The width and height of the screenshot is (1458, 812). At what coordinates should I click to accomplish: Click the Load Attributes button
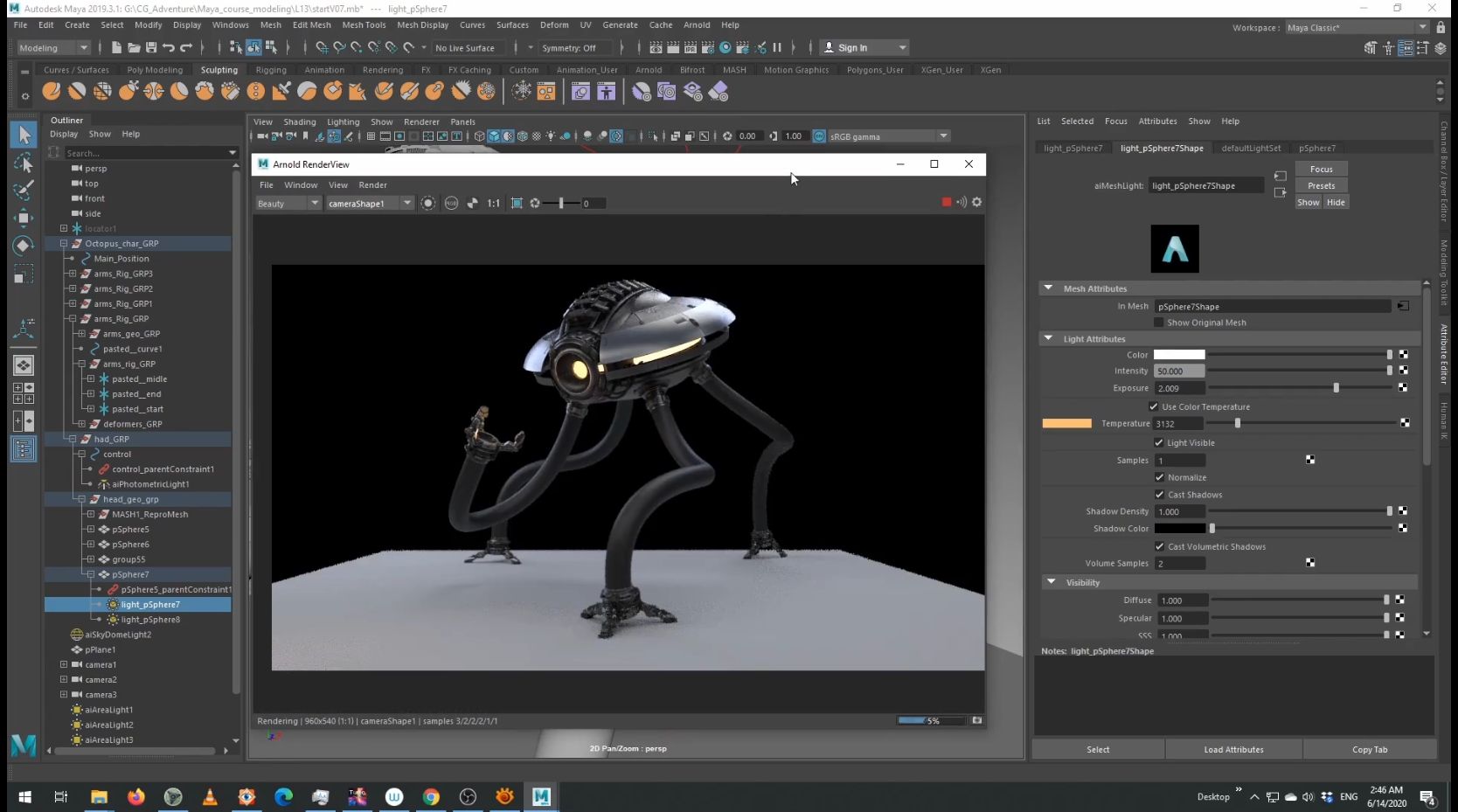coord(1232,749)
